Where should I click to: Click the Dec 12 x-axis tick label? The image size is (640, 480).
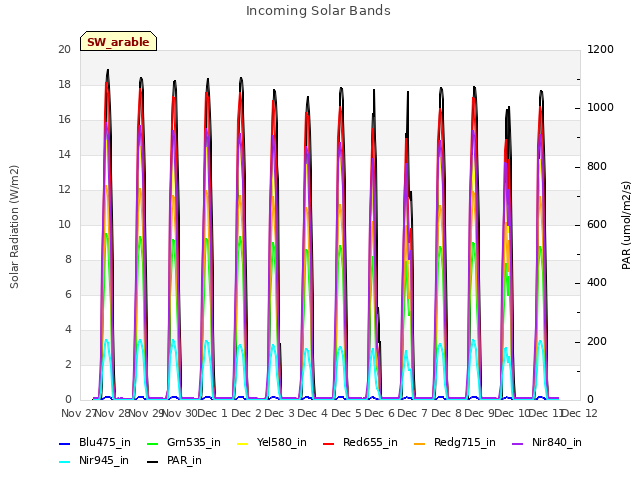coord(580,413)
